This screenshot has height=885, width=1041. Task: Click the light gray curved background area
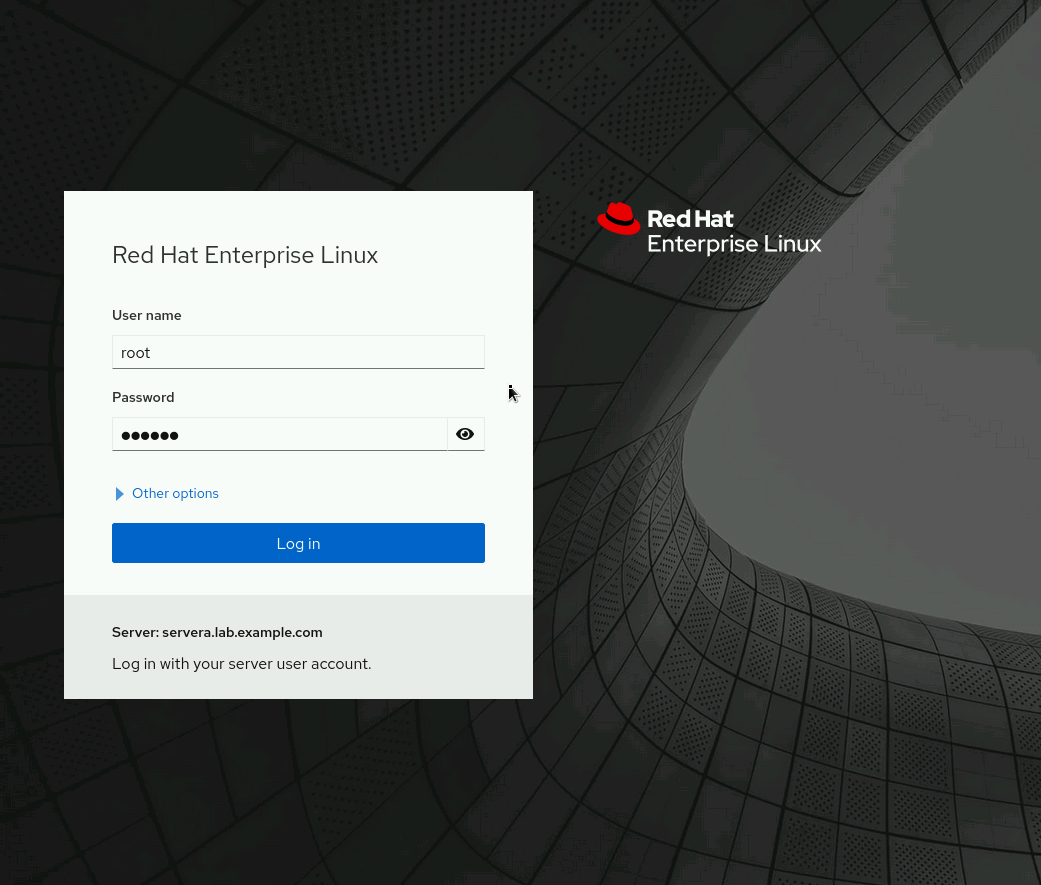coord(900,400)
